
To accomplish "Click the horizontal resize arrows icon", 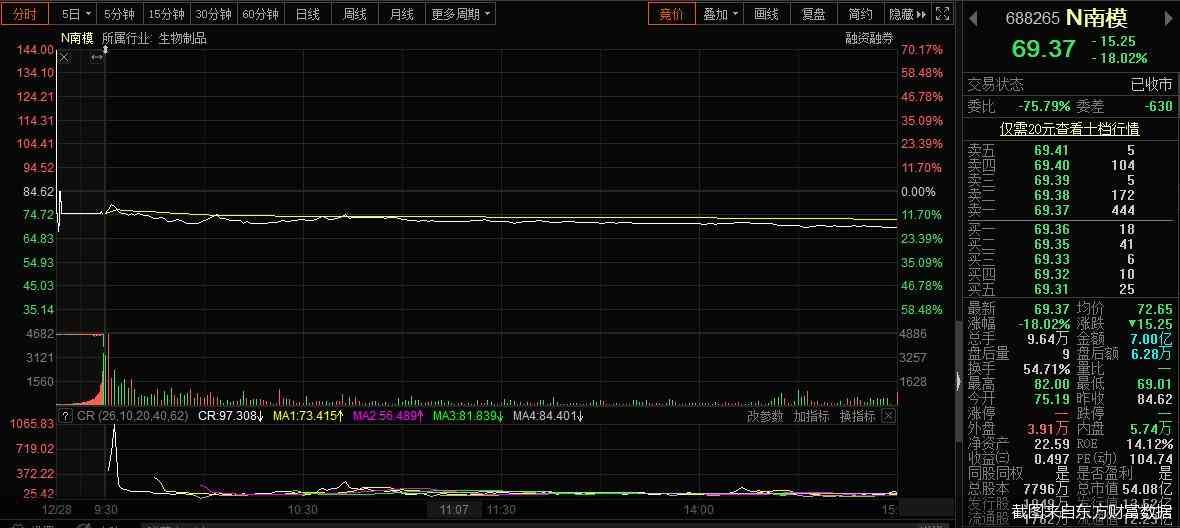I will point(97,58).
